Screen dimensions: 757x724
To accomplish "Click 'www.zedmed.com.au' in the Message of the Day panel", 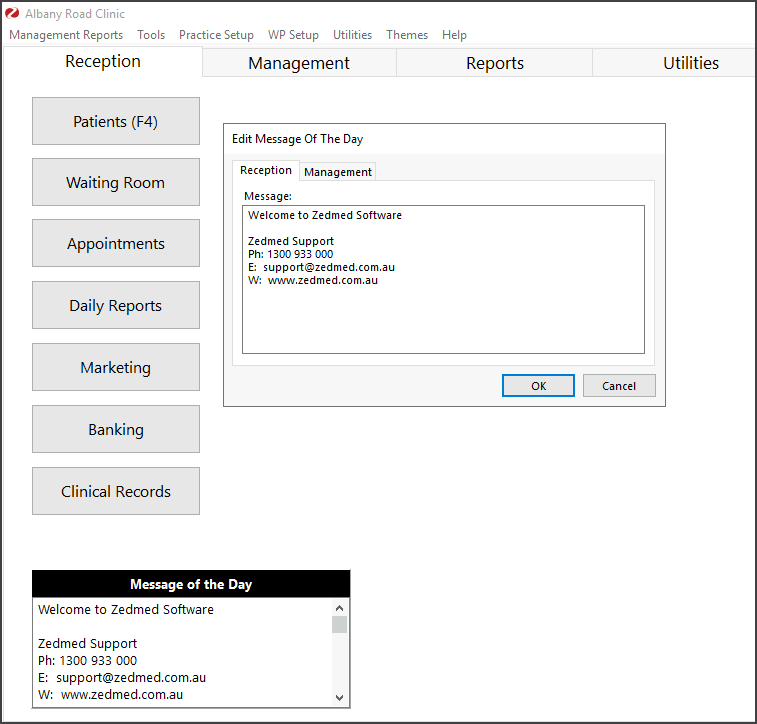I will click(122, 695).
